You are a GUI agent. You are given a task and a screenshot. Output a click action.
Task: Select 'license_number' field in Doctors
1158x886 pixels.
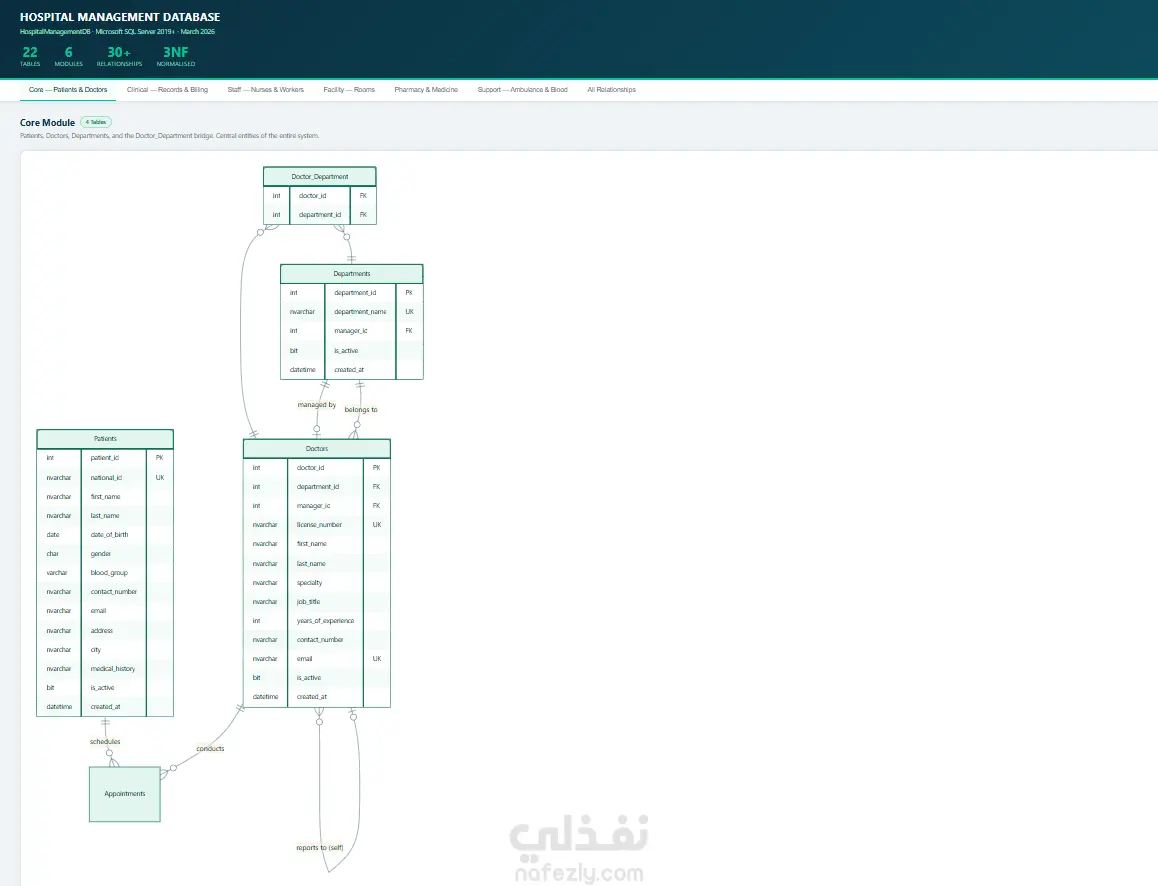(317, 525)
